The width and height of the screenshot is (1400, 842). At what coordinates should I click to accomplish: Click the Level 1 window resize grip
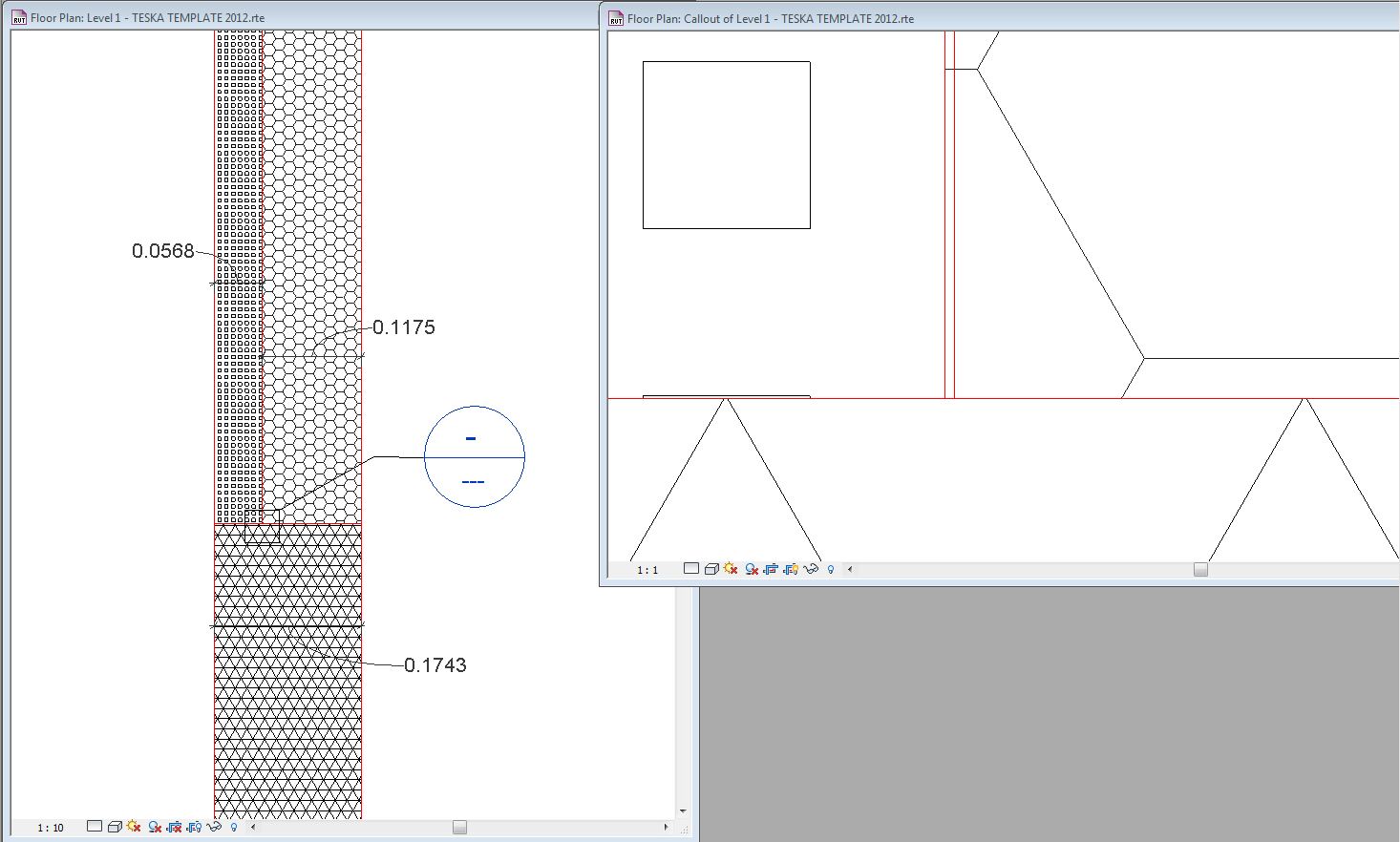pos(684,829)
